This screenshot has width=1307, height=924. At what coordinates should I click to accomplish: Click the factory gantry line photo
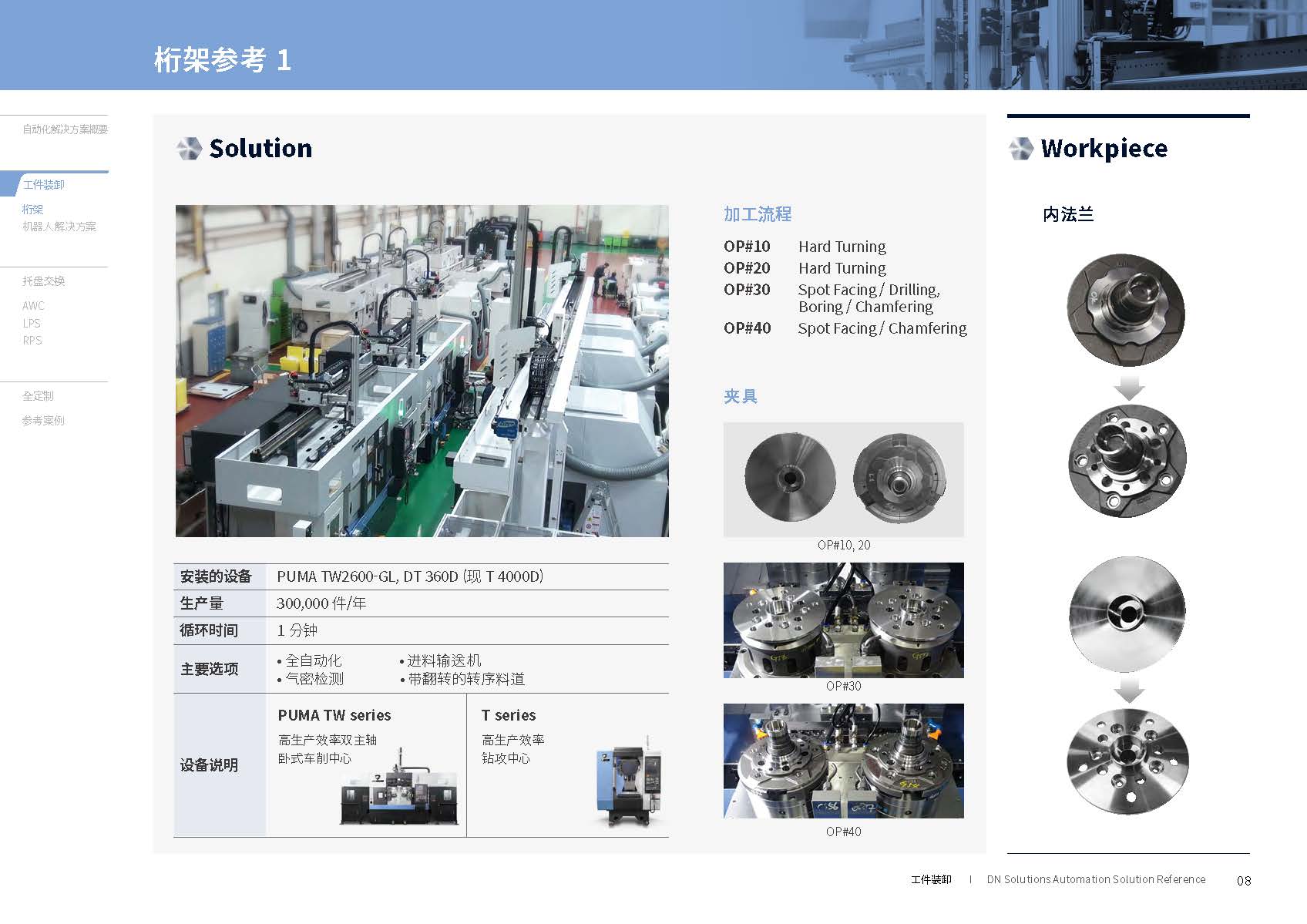(x=422, y=371)
